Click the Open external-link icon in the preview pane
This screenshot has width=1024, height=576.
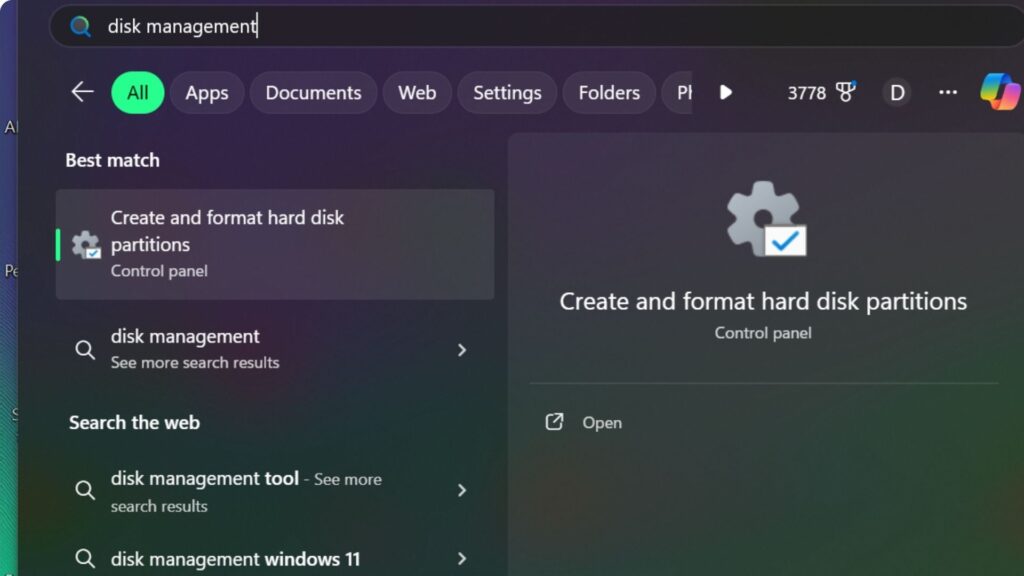tap(554, 422)
